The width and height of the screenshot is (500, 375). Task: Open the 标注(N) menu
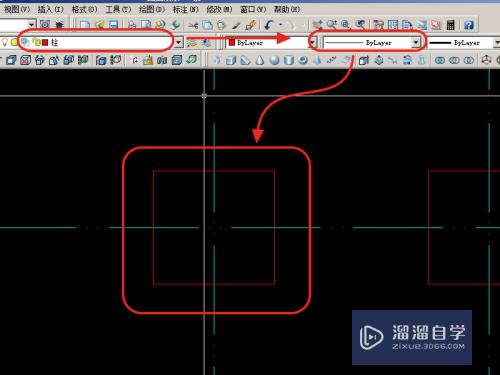185,9
